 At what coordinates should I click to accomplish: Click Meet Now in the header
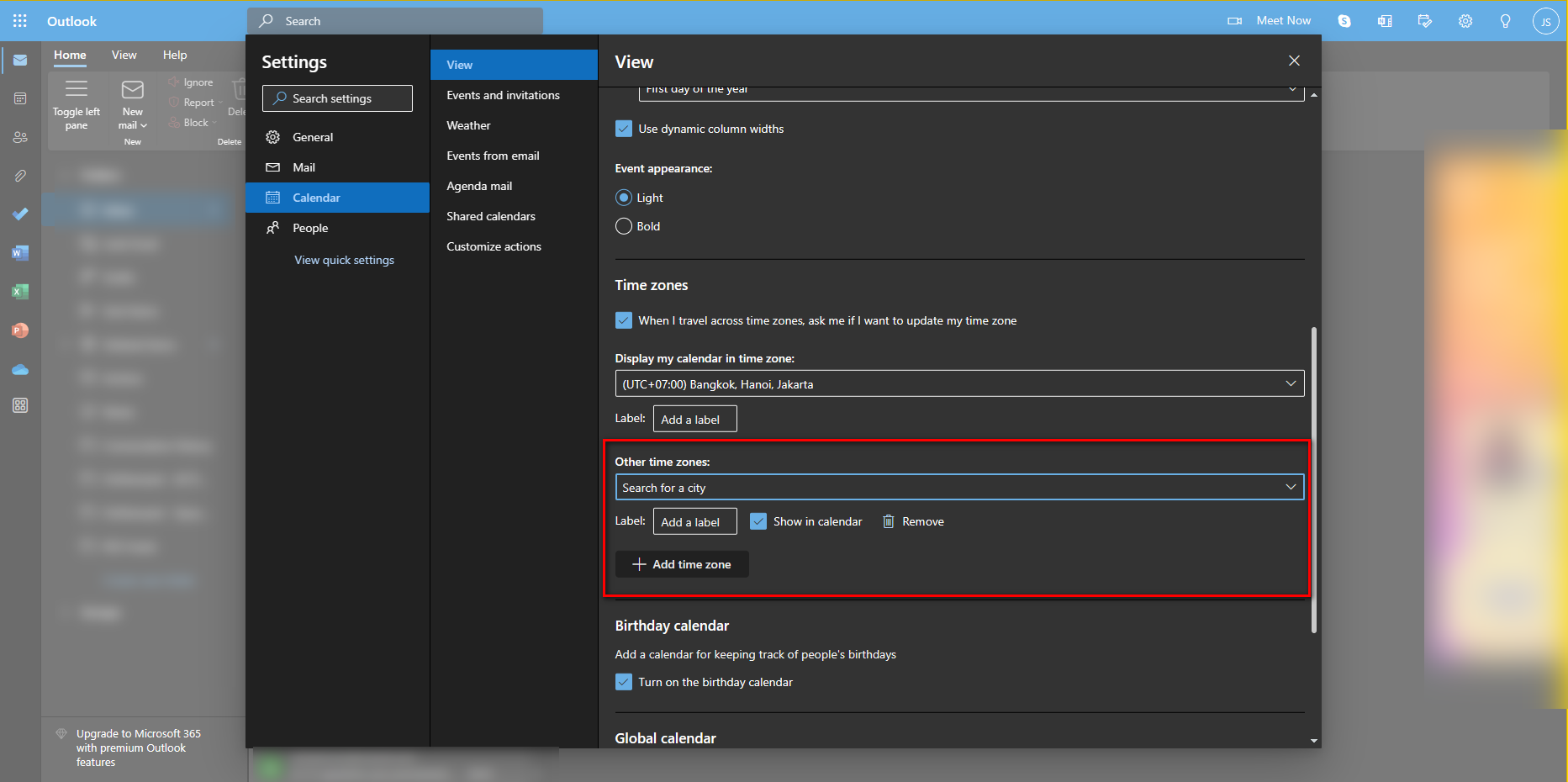(x=1283, y=21)
